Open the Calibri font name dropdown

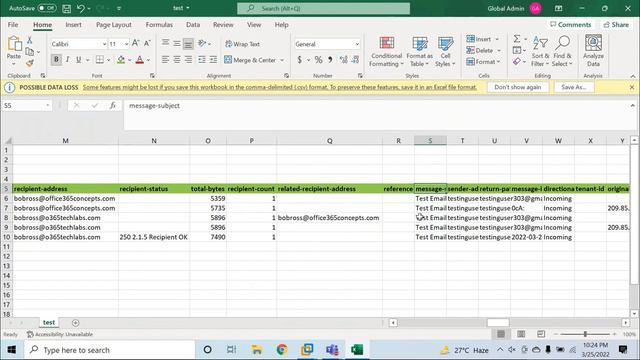pos(104,44)
